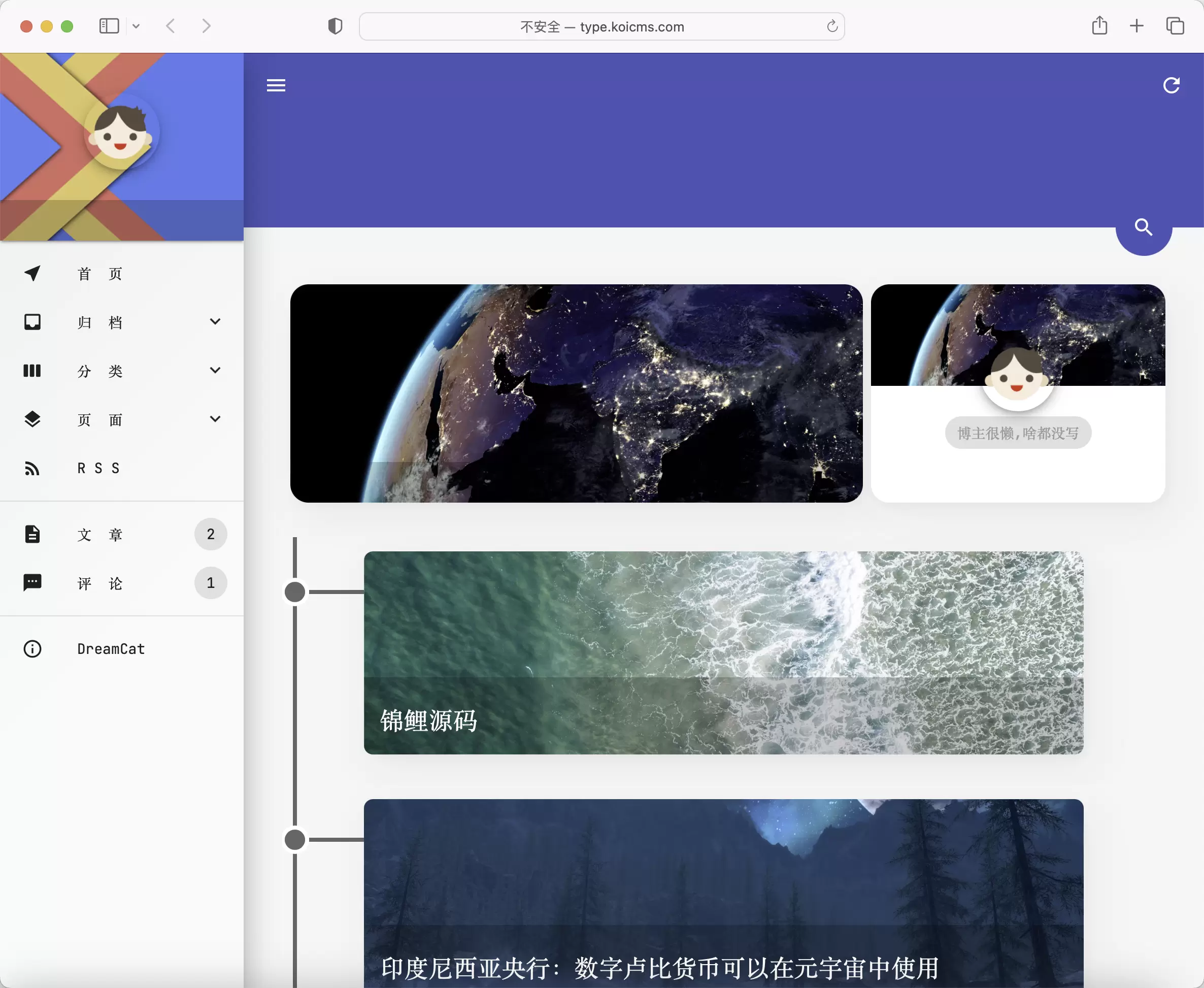Click Safari share icon
Image resolution: width=1204 pixels, height=988 pixels.
pyautogui.click(x=1099, y=25)
